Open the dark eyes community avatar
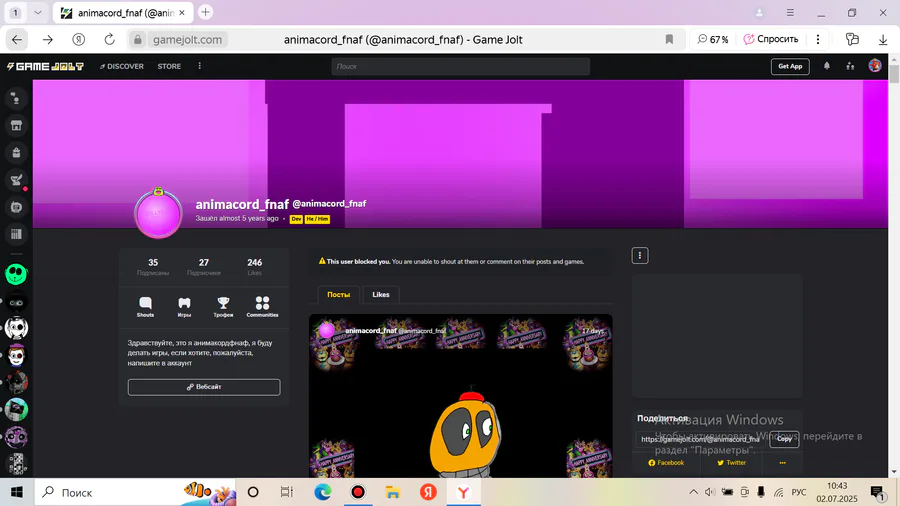Image resolution: width=900 pixels, height=506 pixels. 16,302
